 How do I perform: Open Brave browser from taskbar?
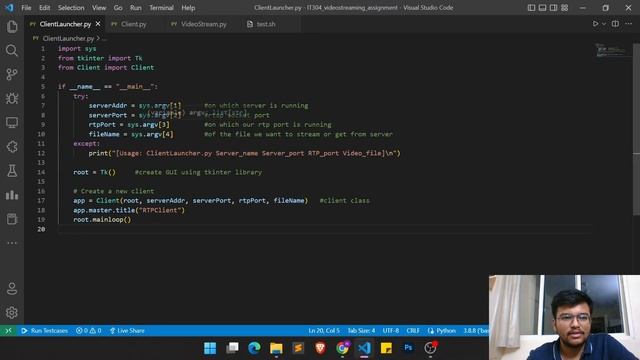320,348
